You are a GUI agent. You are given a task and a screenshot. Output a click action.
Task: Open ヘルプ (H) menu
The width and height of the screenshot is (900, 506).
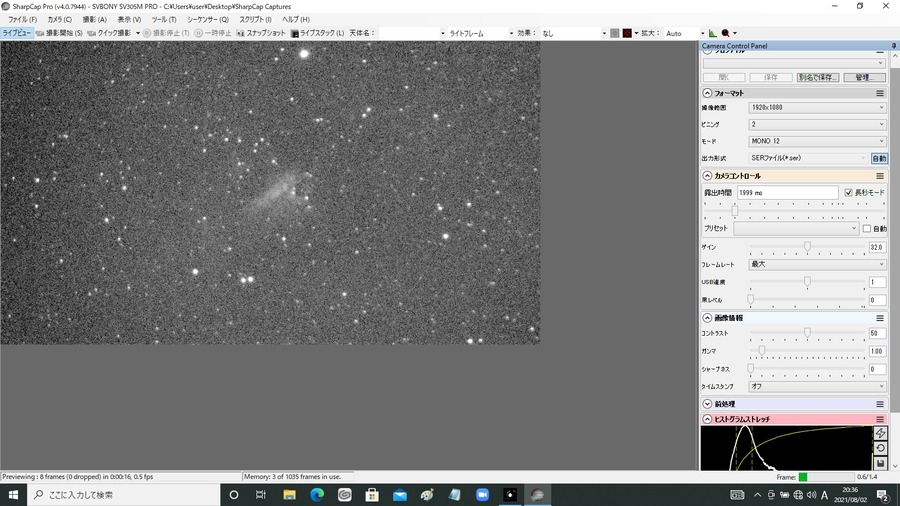coord(296,20)
